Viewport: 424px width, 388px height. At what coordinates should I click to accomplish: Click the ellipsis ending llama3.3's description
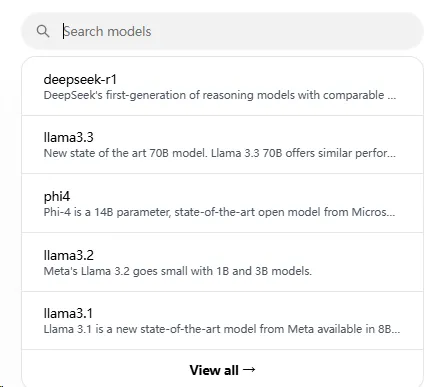[391, 156]
